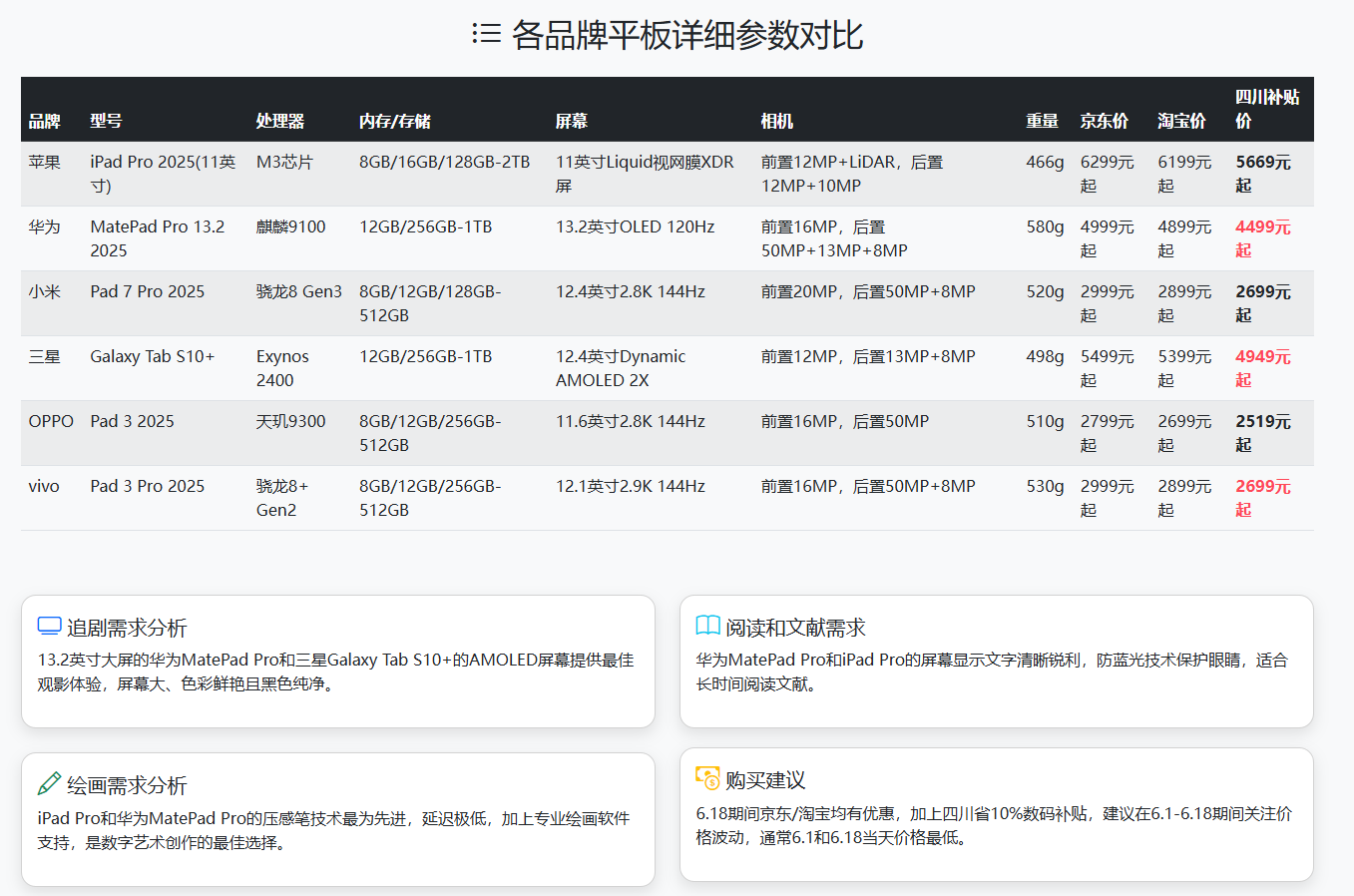The height and width of the screenshot is (896, 1354).
Task: Click the red 4949元起 subsidy price
Action: (x=1263, y=368)
